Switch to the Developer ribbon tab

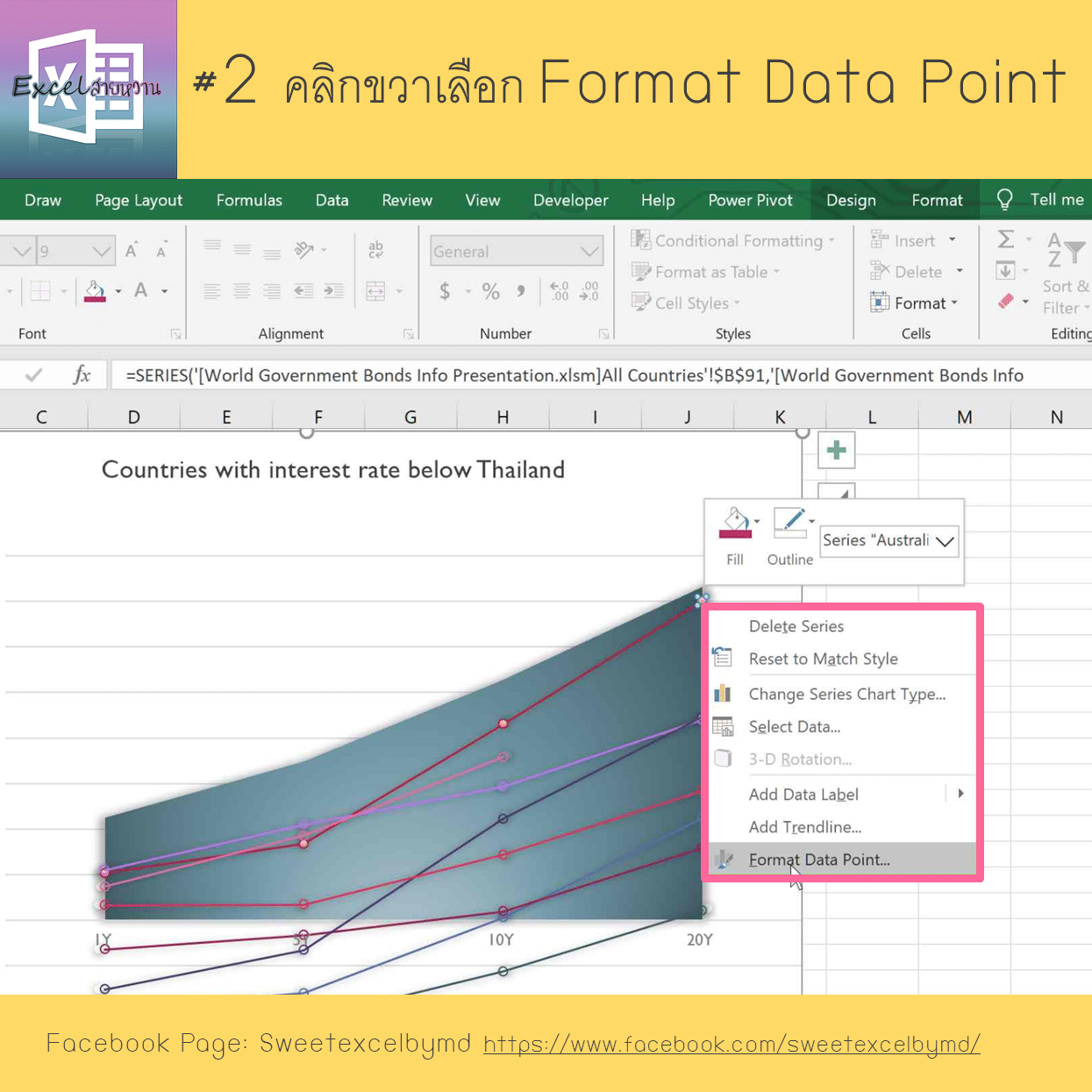tap(570, 200)
